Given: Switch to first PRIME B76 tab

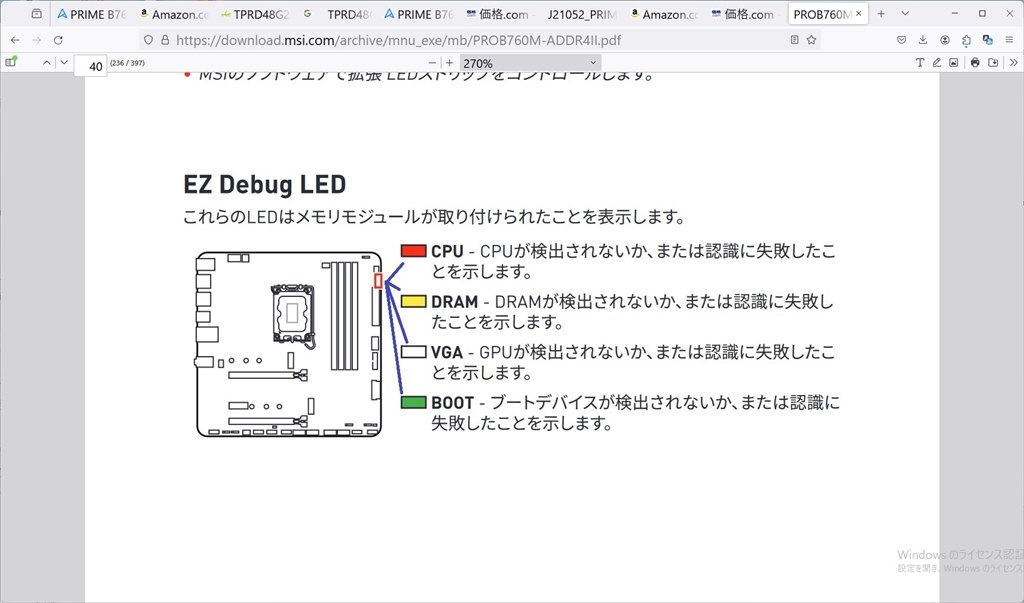Looking at the screenshot, I should [x=91, y=14].
